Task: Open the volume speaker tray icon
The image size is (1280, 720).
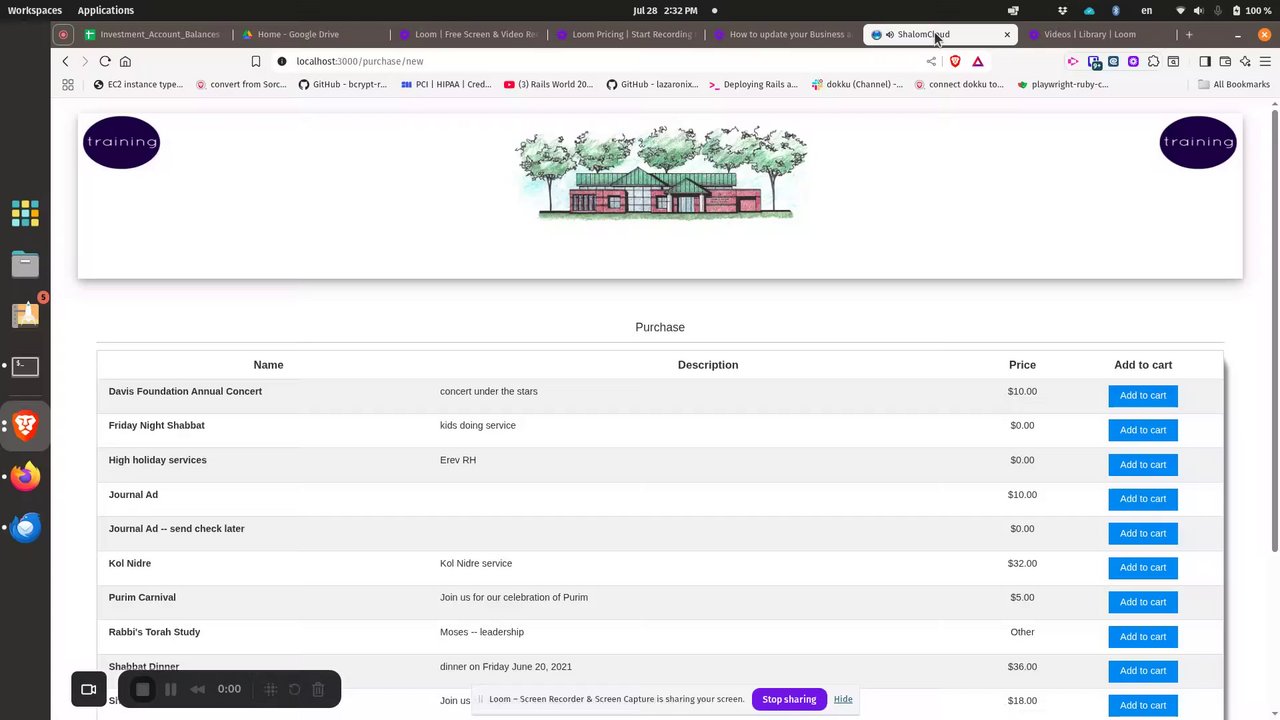Action: click(x=1199, y=10)
